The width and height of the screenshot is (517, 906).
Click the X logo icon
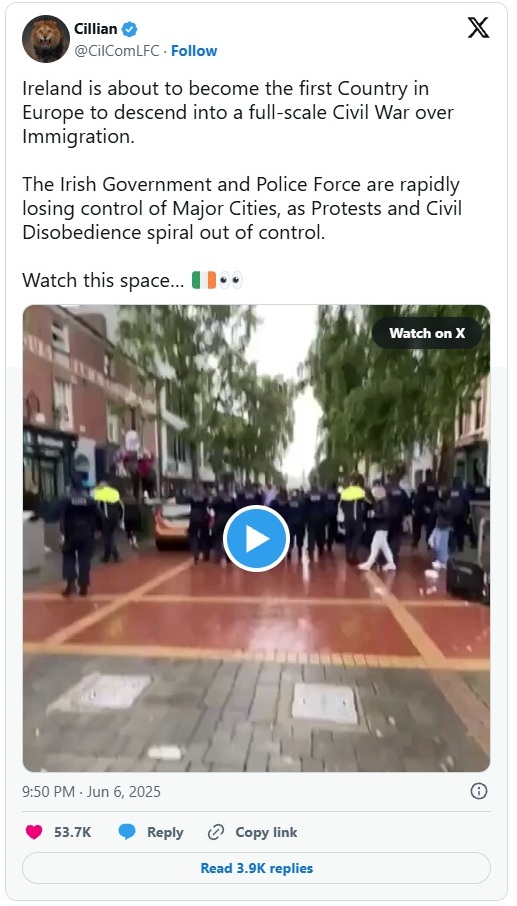coord(478,27)
